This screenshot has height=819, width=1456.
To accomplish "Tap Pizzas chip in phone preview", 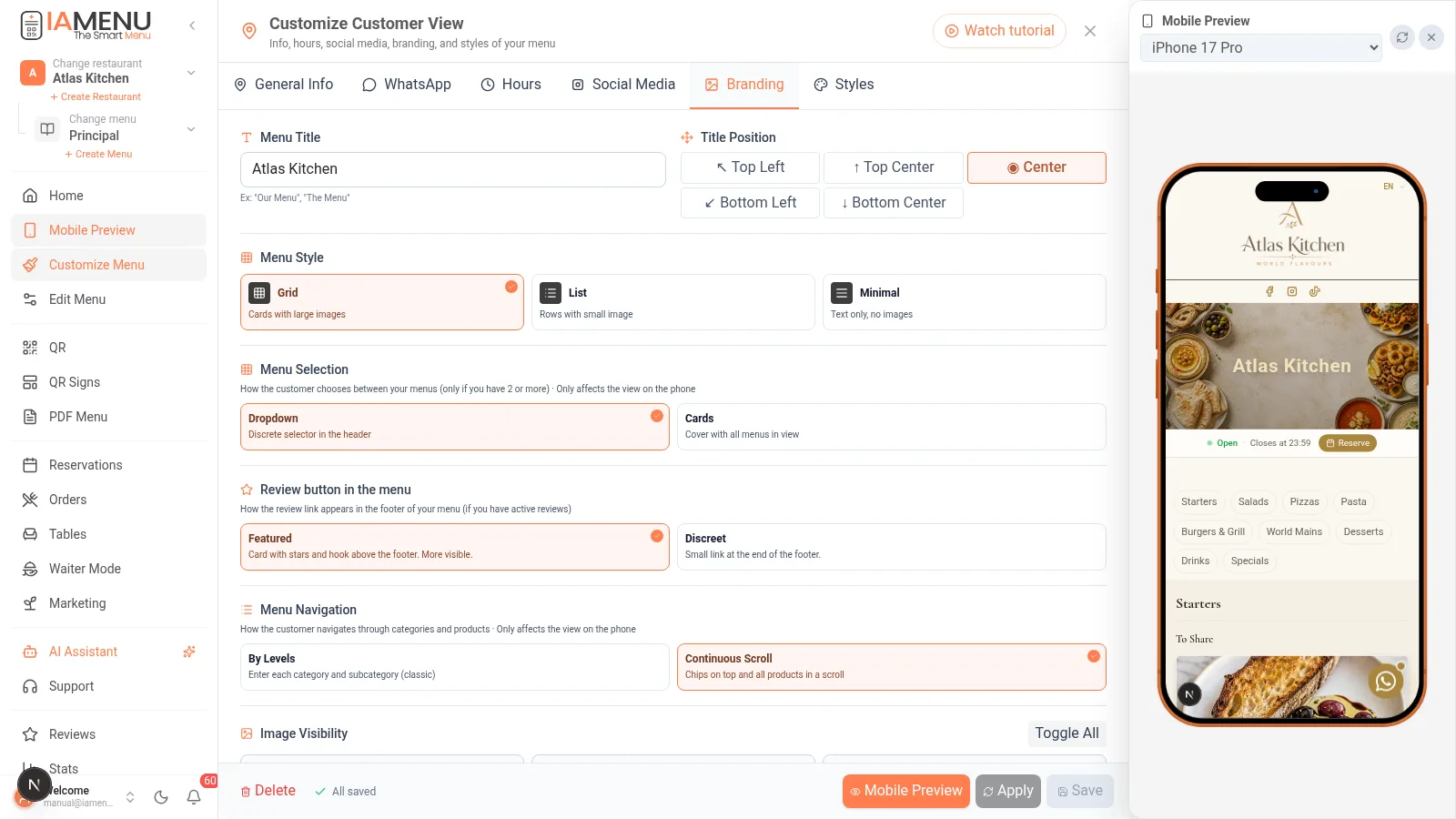I will click(1304, 502).
